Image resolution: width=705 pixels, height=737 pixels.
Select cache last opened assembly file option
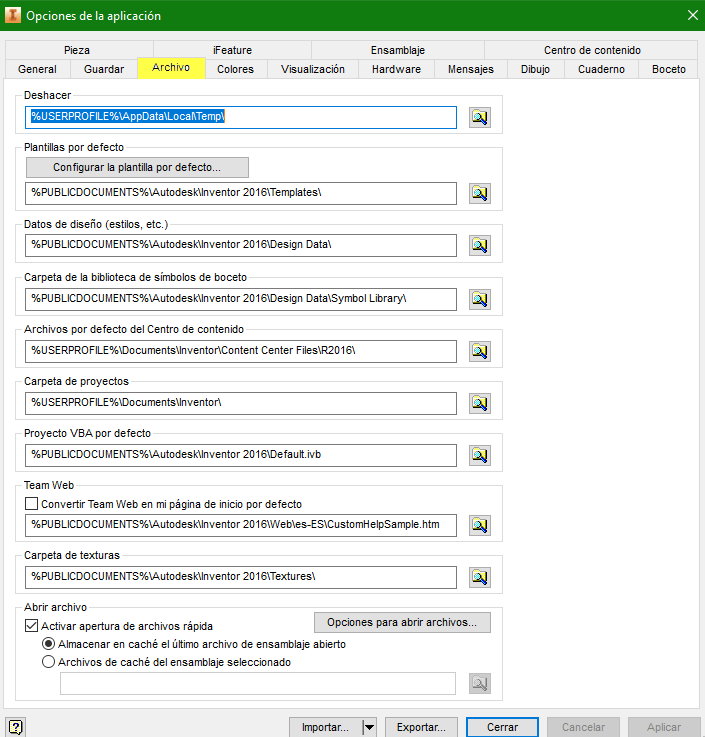point(48,644)
